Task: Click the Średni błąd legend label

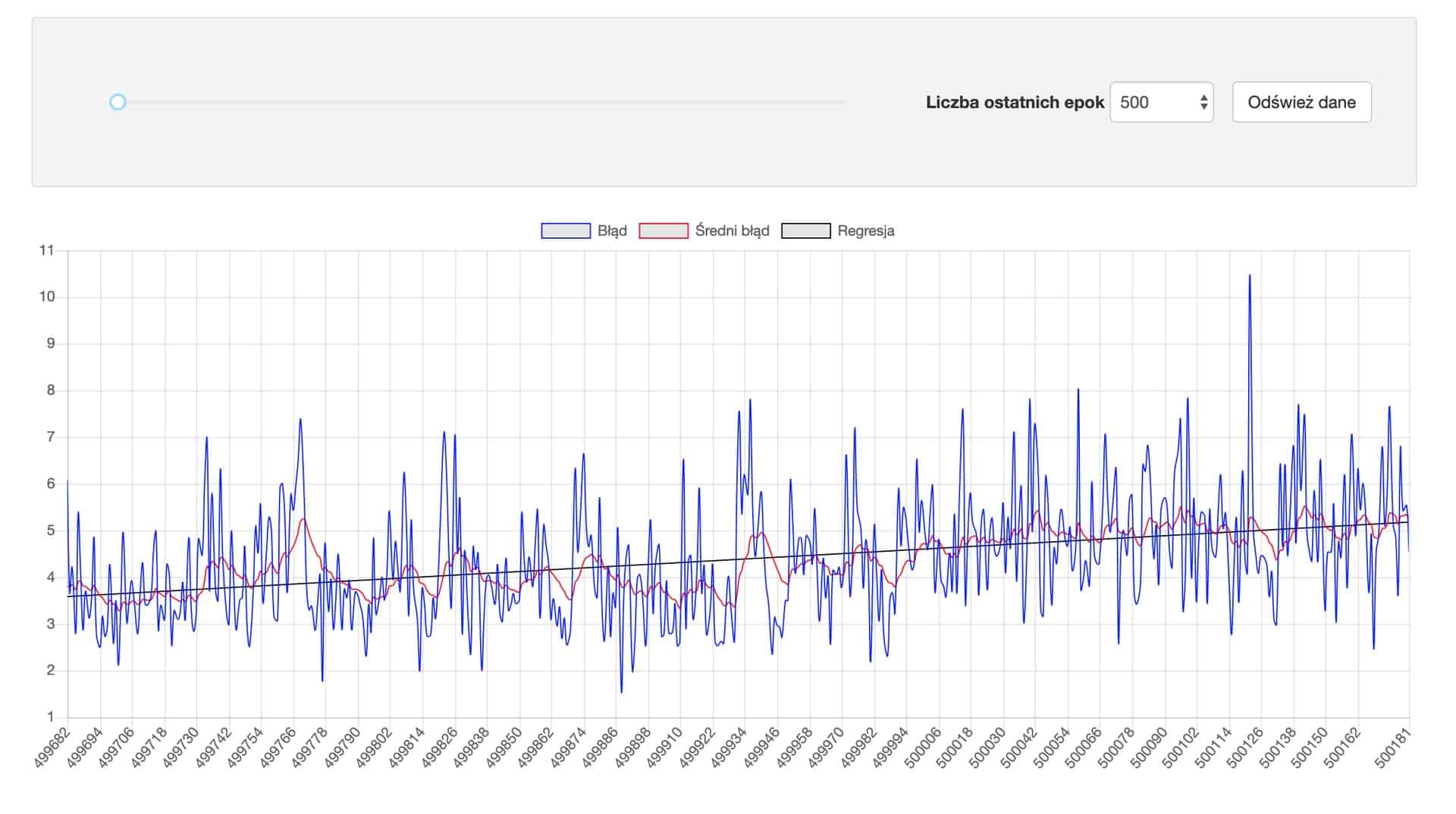Action: [732, 231]
